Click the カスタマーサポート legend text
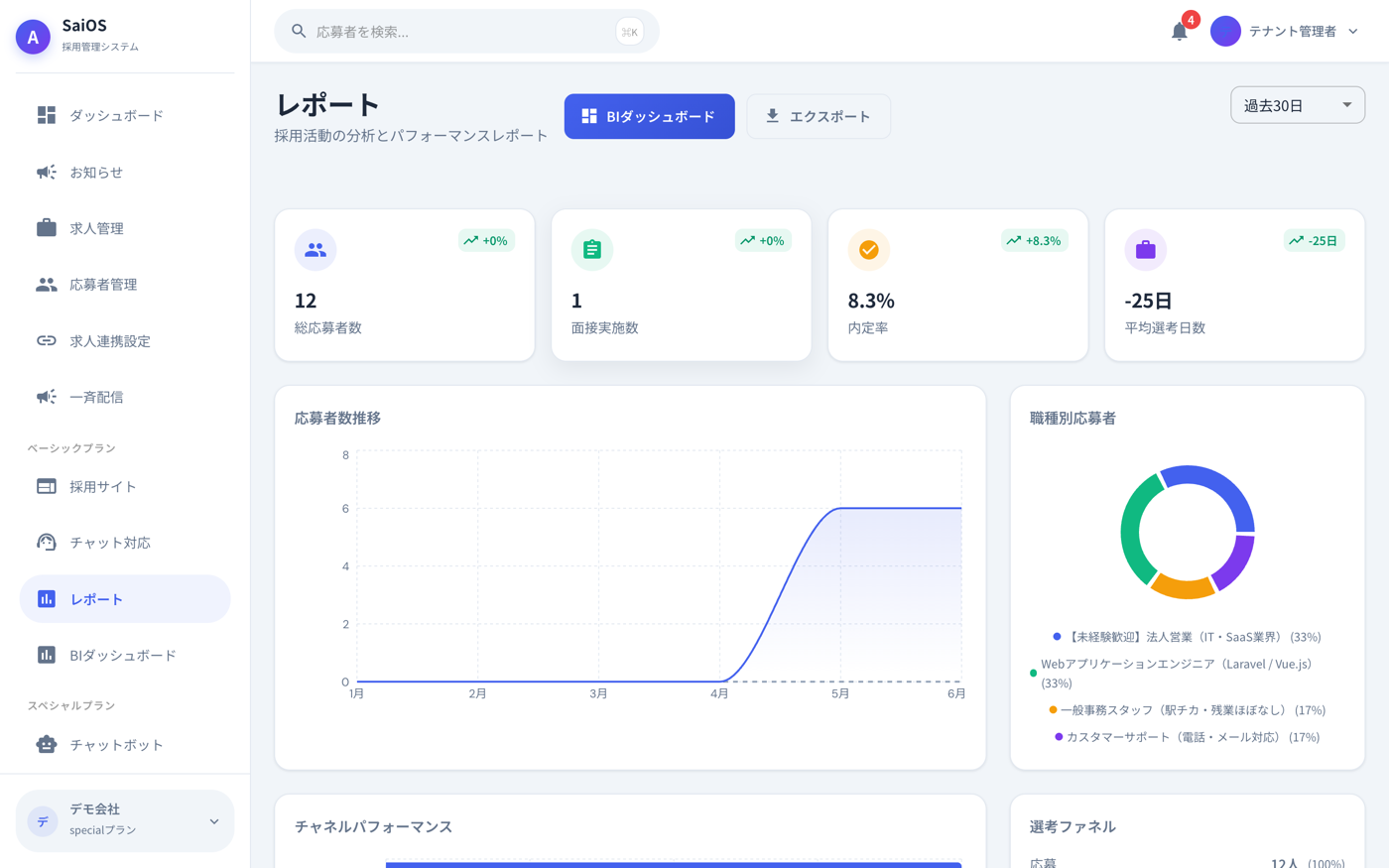This screenshot has width=1389, height=868. [1193, 737]
